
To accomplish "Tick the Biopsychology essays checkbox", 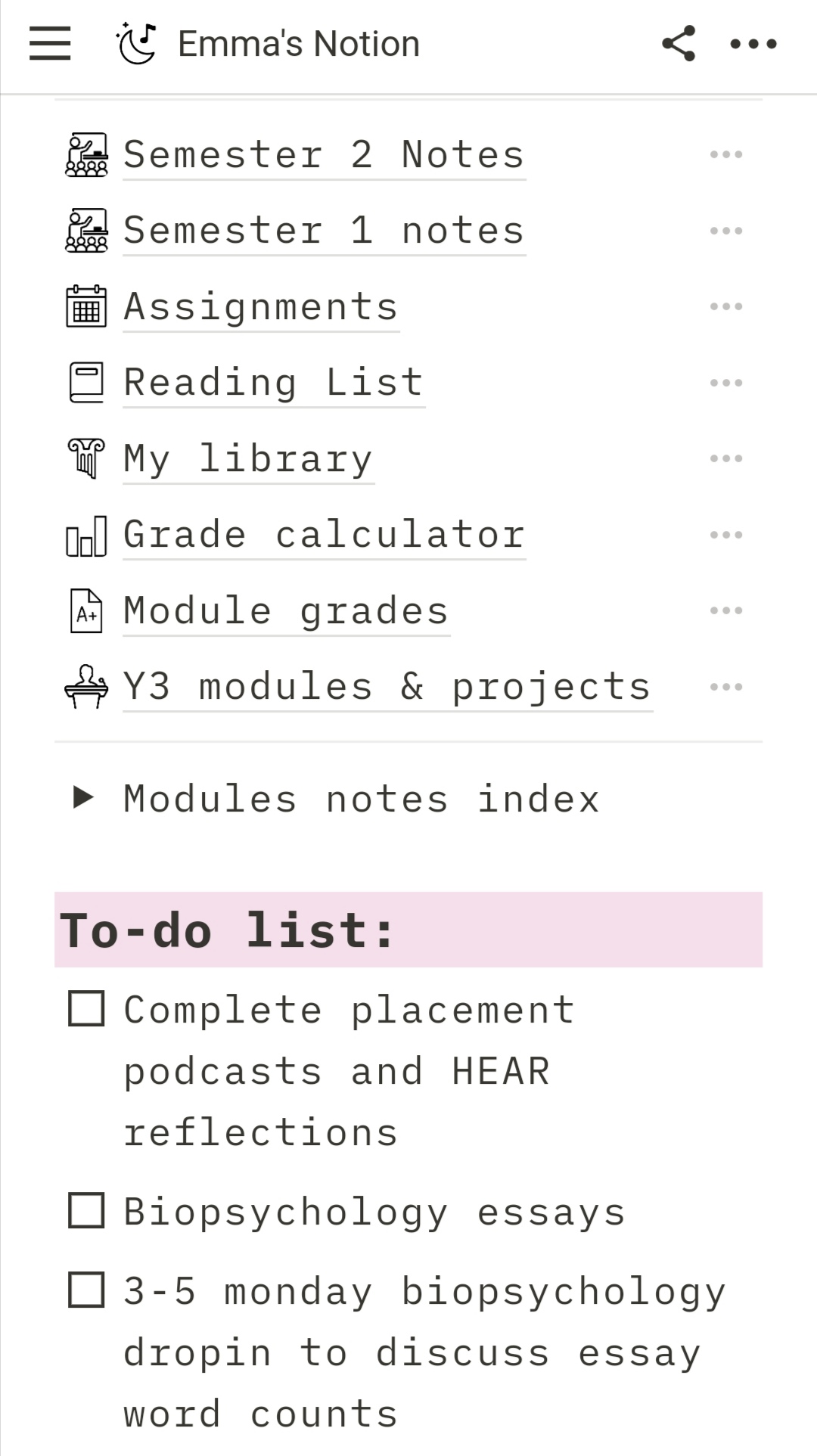I will pos(86,1211).
